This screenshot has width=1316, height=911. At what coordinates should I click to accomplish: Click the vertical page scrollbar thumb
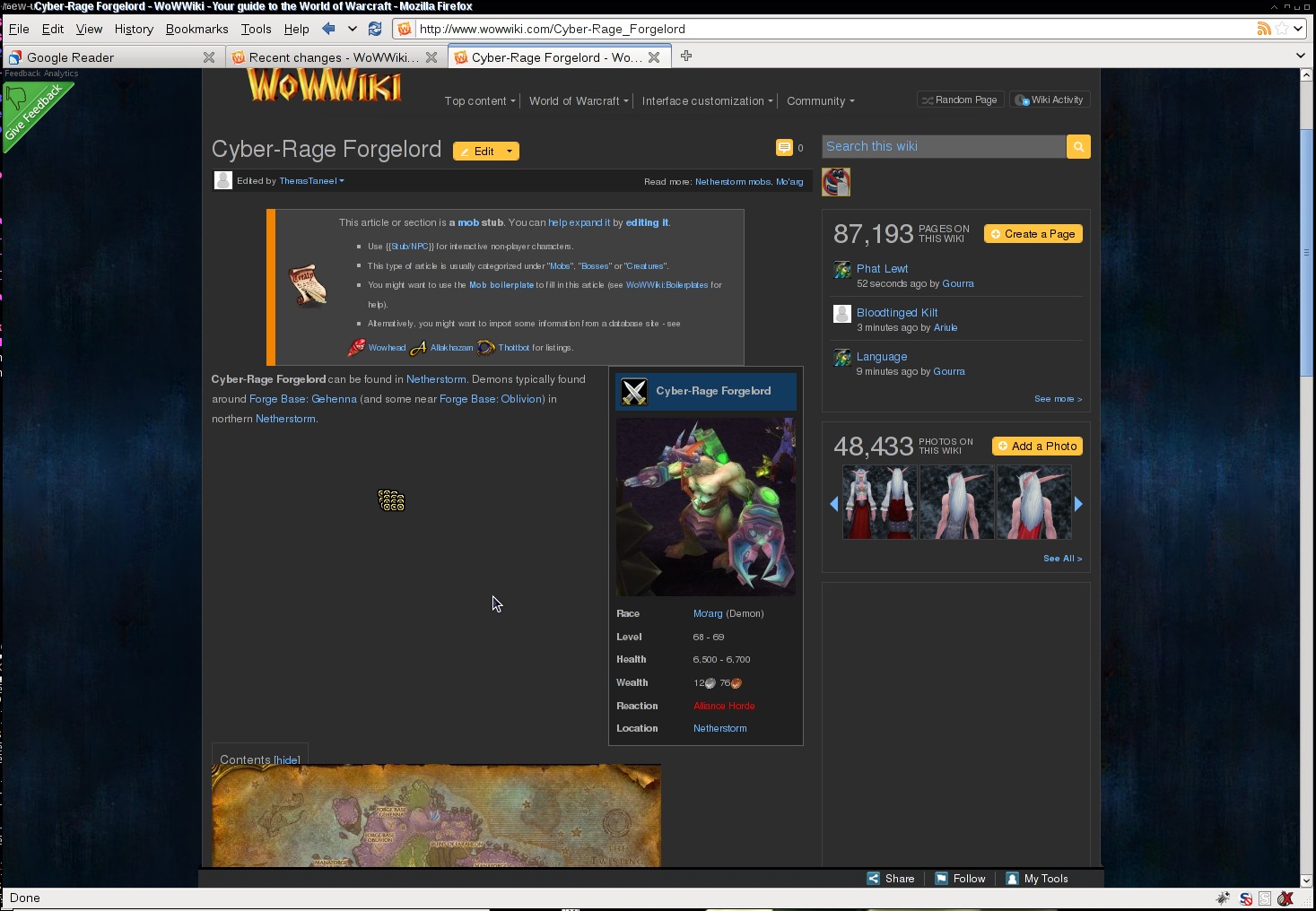click(x=1306, y=251)
